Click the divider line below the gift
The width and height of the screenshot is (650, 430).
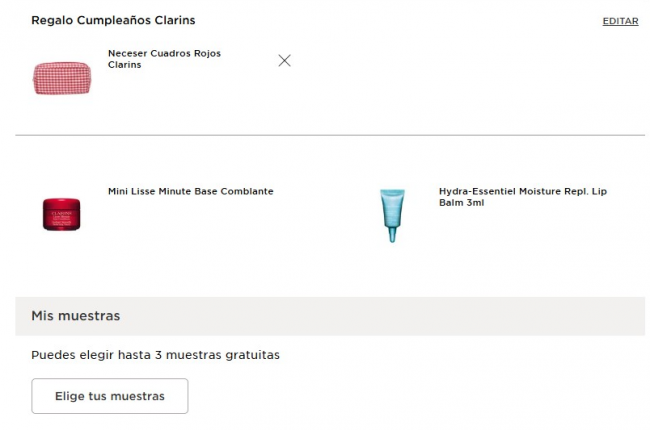pos(330,135)
